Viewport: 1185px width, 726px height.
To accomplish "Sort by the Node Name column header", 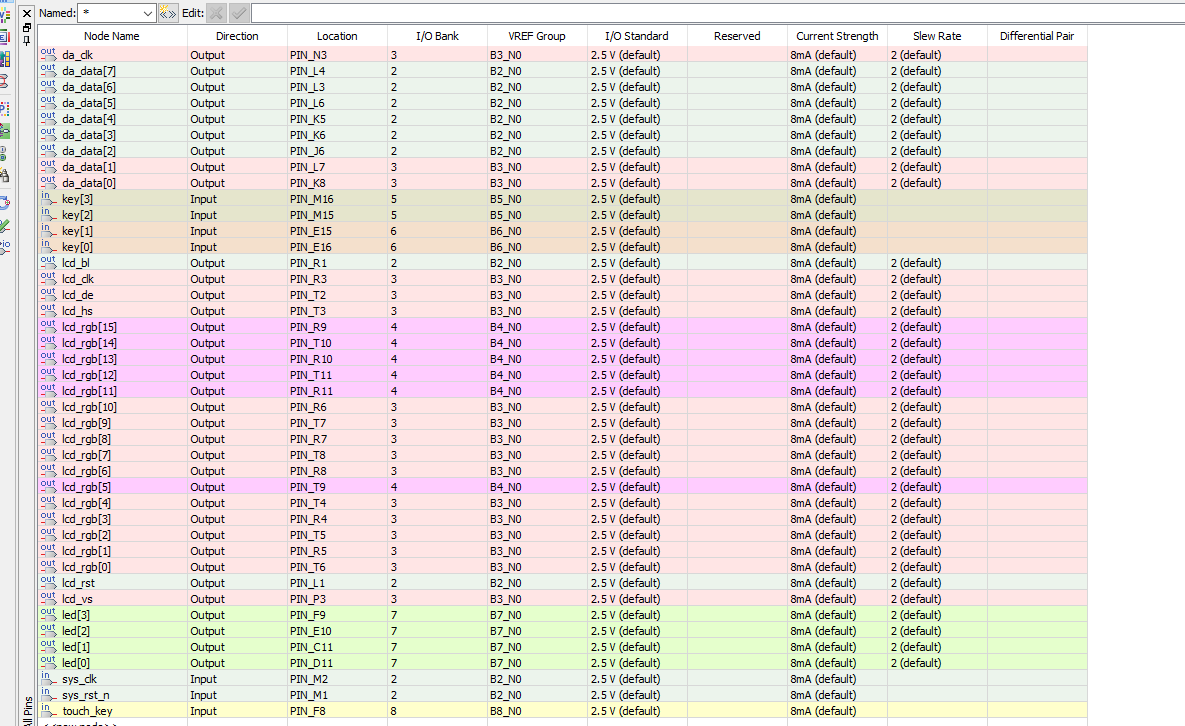I will (112, 36).
